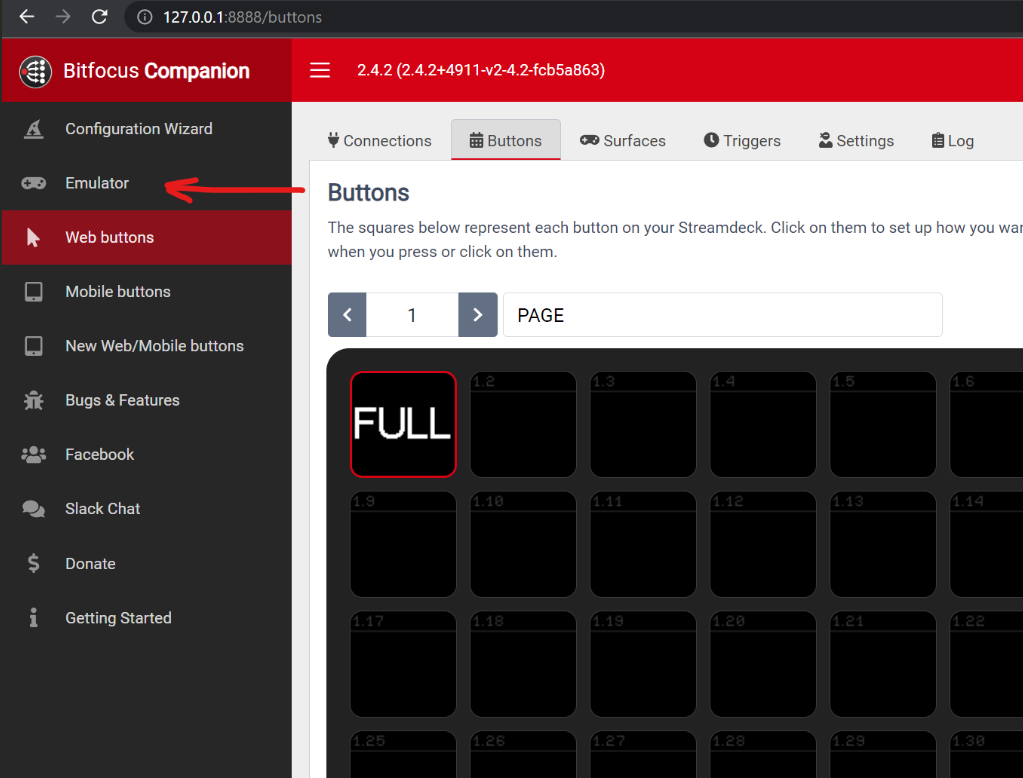
Task: Open the Slack Chat sidebar link
Action: (147, 509)
